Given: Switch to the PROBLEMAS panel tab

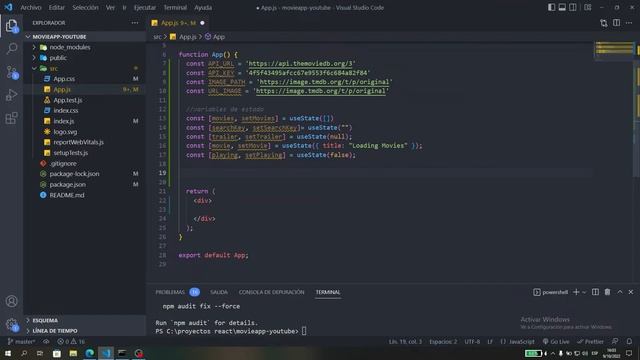Looking at the screenshot, I should point(170,292).
